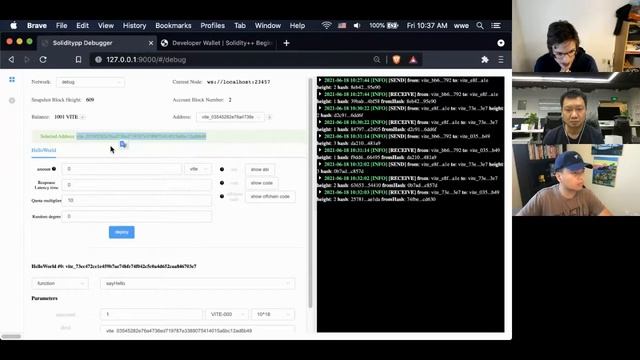Click the Random degree field

[137, 216]
